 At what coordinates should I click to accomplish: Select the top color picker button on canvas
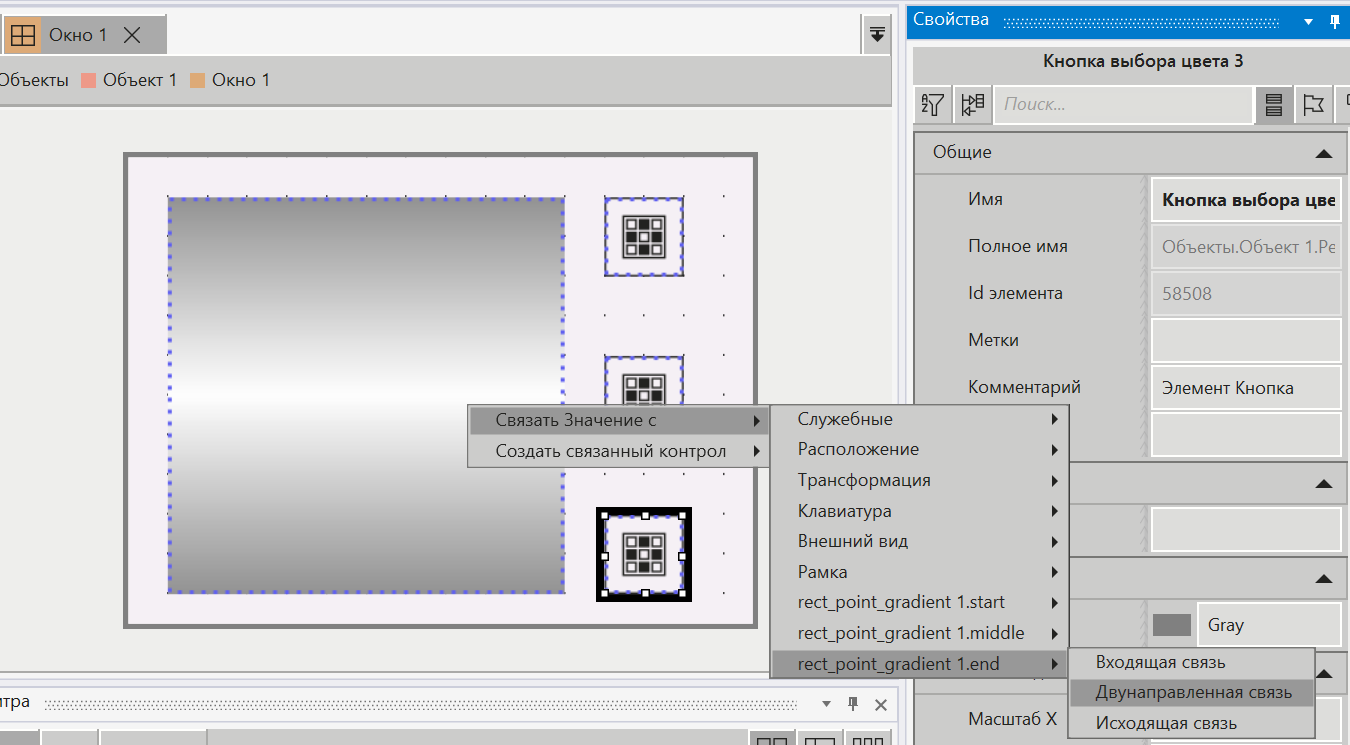644,236
